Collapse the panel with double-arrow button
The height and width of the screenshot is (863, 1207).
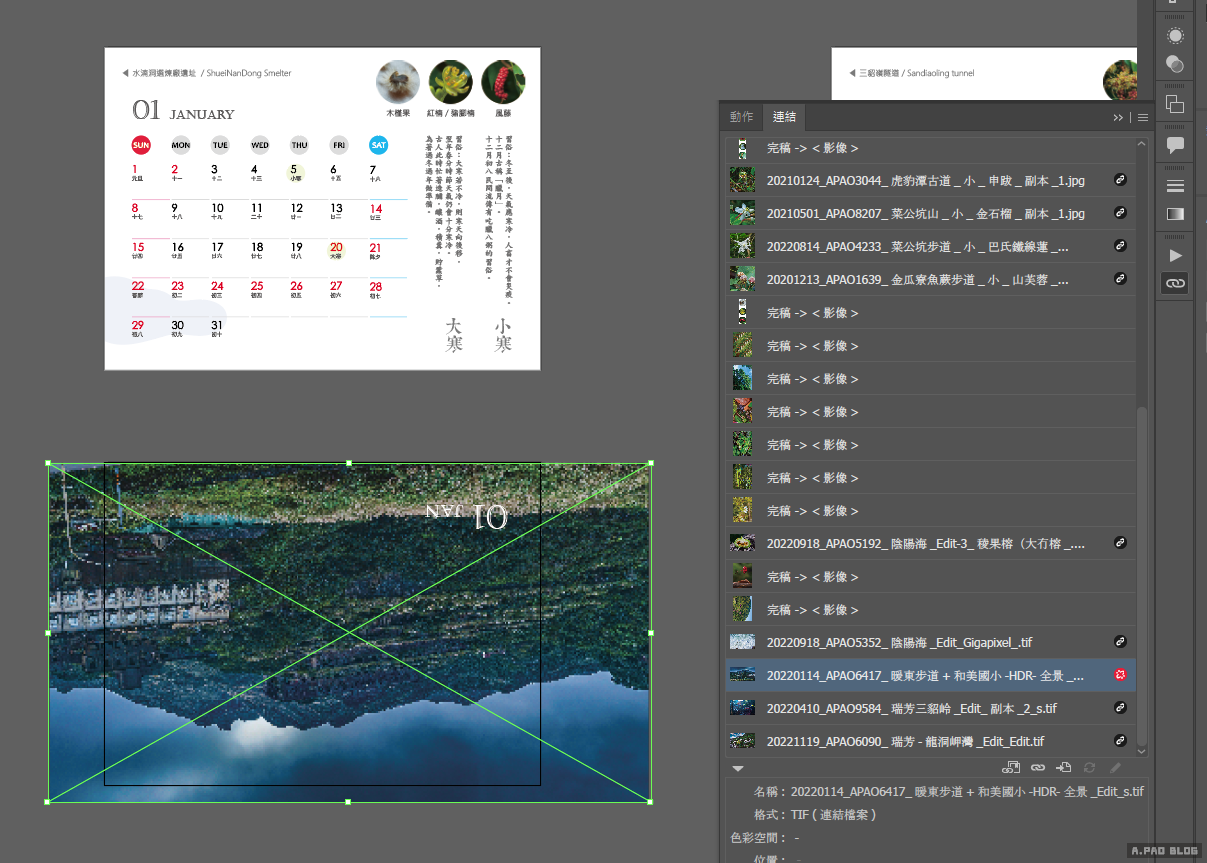pyautogui.click(x=1118, y=117)
